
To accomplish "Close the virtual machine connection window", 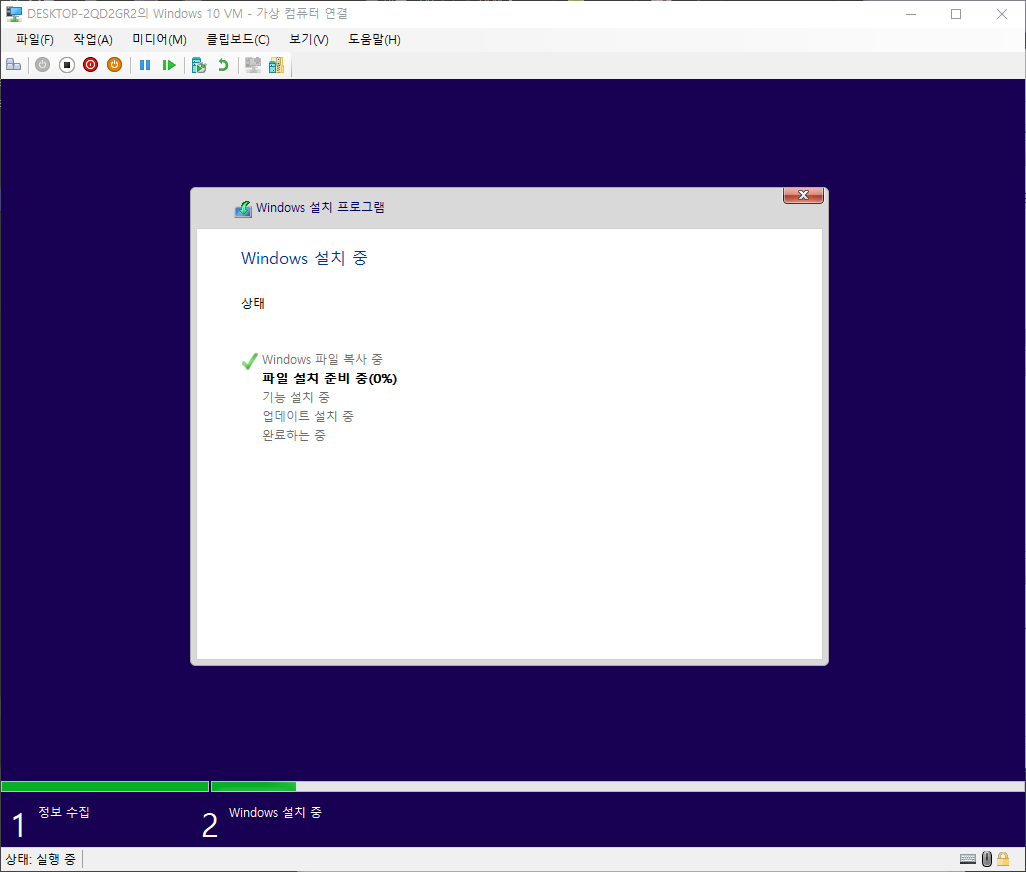I will (1002, 14).
